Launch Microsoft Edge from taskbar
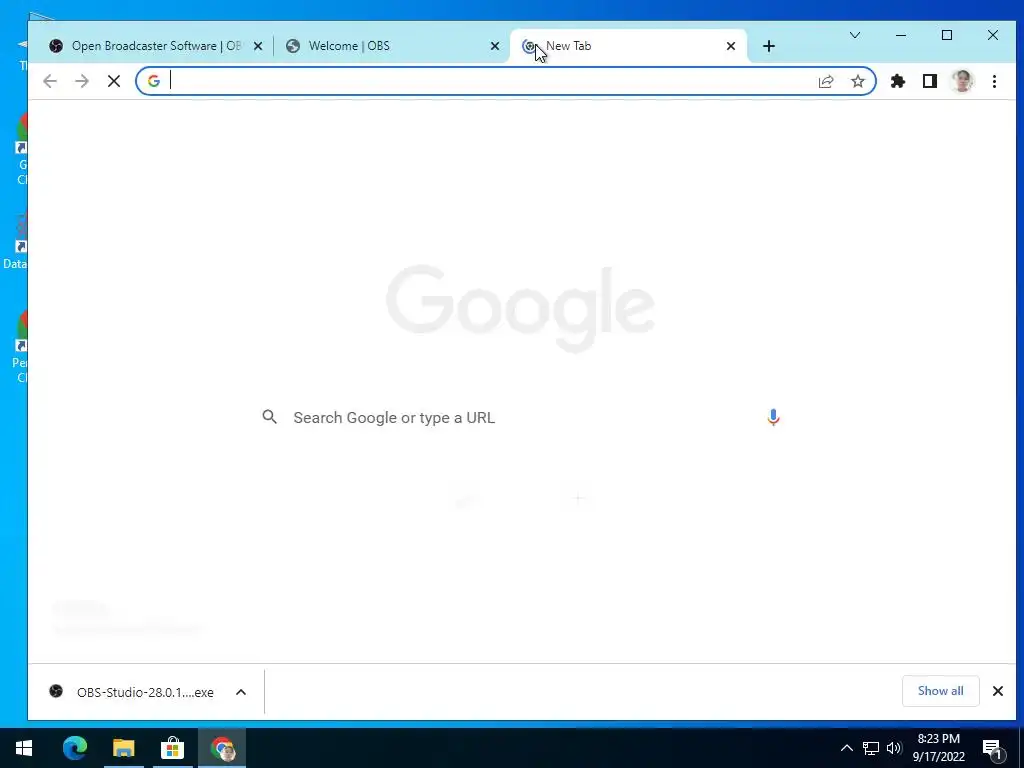The image size is (1024, 768). tap(74, 748)
